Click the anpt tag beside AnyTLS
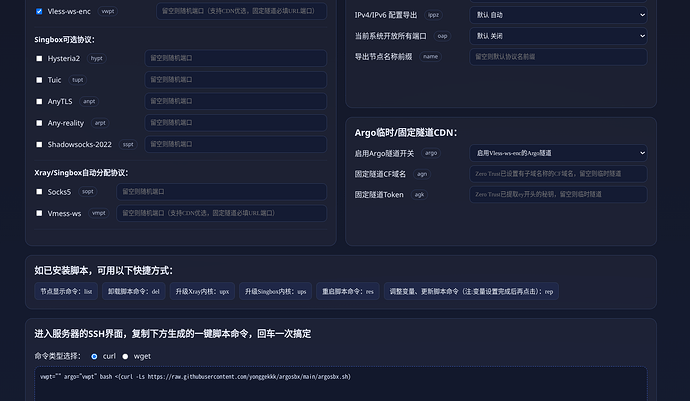690x401 pixels. [x=89, y=102]
